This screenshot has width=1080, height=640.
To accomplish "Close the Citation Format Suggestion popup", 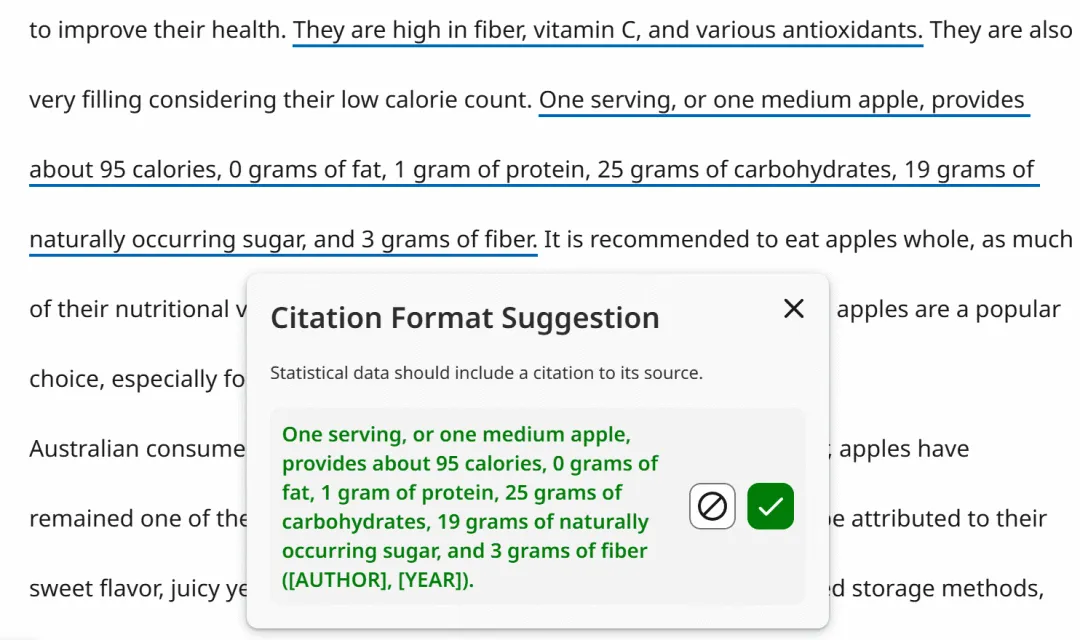I will pos(794,308).
